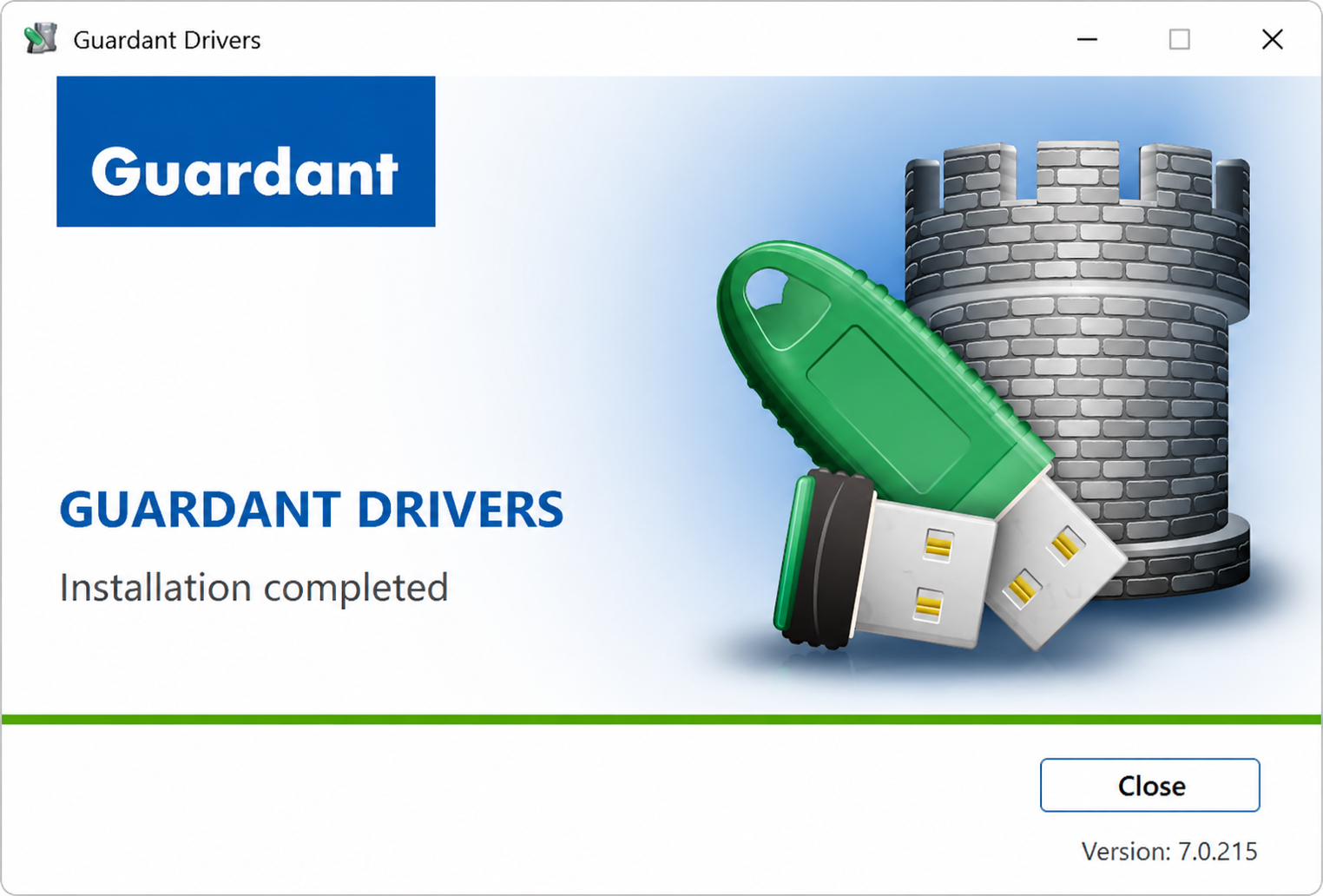Click the "Version: 7.0.215" label

coord(1169,851)
